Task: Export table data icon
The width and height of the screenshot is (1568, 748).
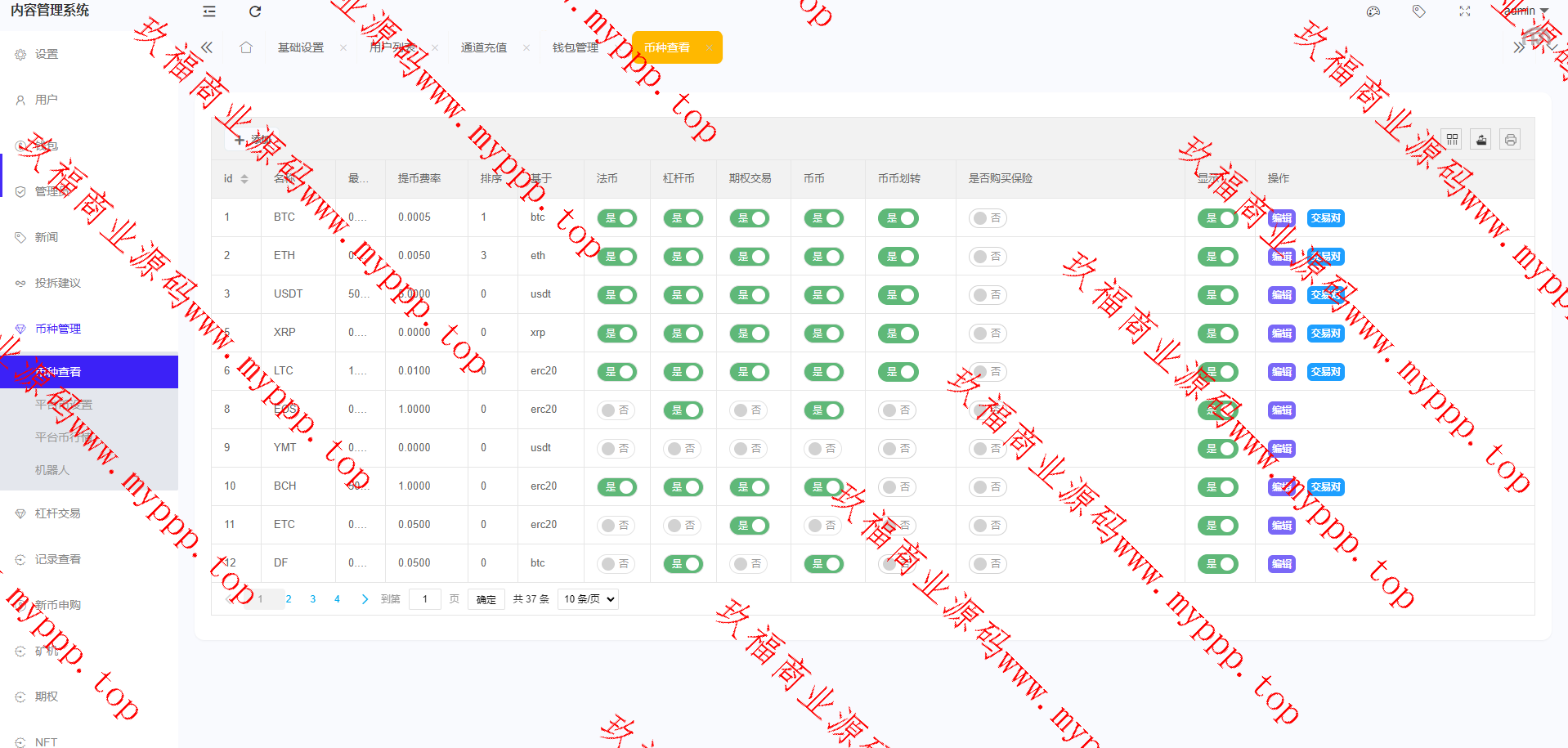Action: 1481,140
